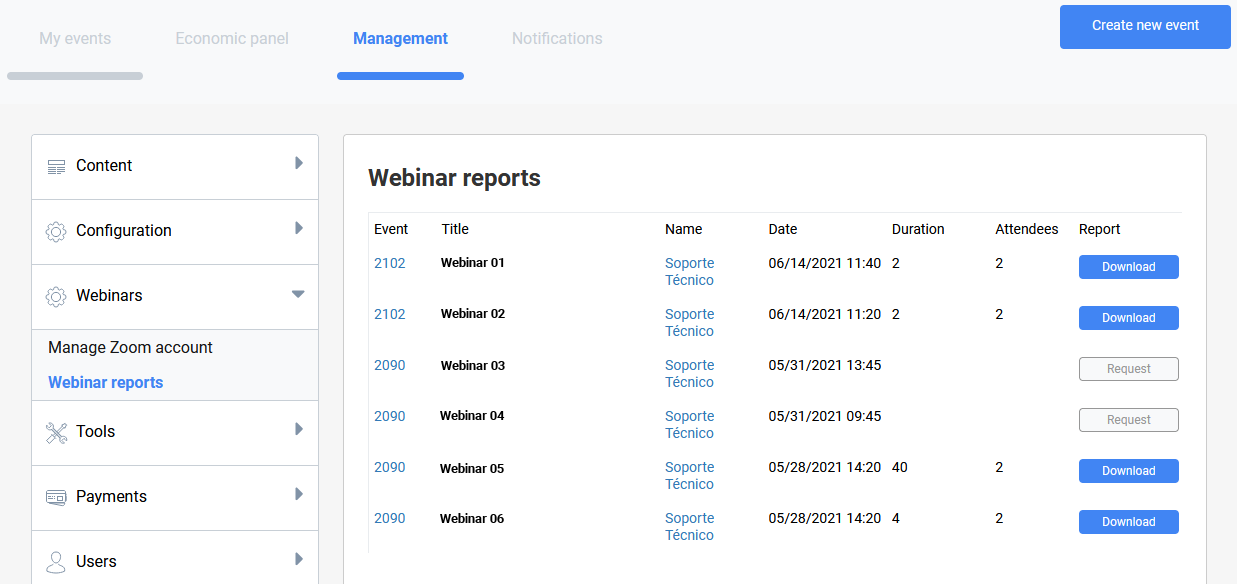
Task: Expand the Payments section arrow
Action: [x=298, y=494]
